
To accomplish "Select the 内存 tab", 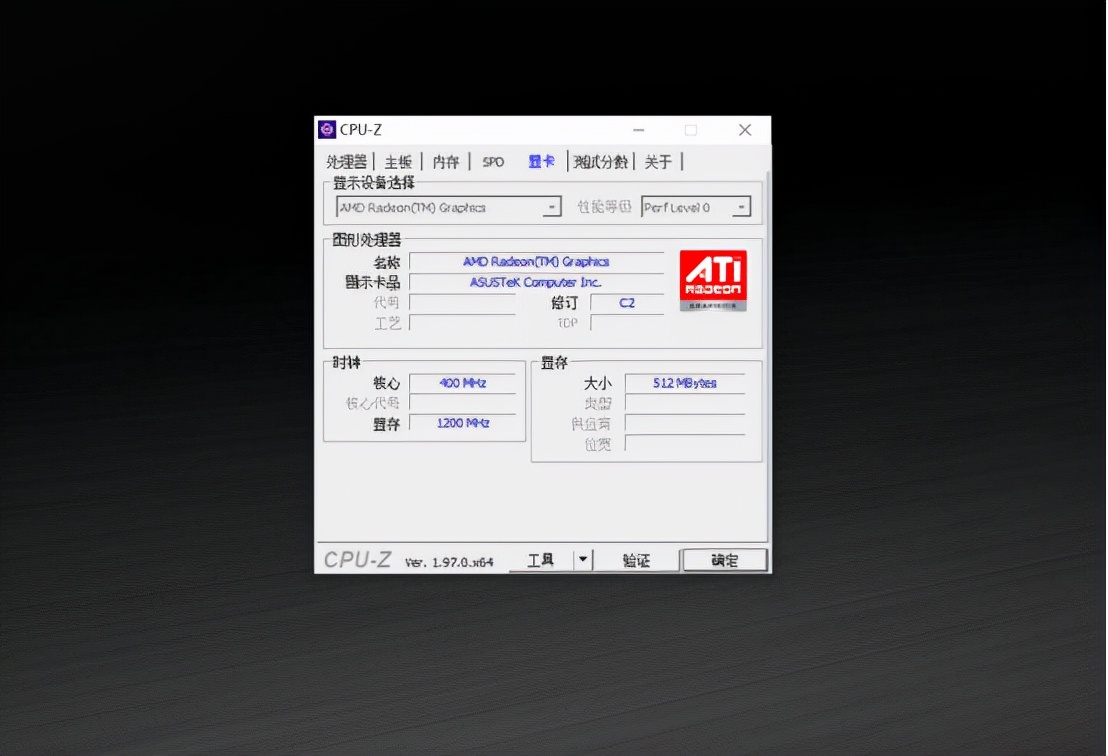I will tap(445, 160).
